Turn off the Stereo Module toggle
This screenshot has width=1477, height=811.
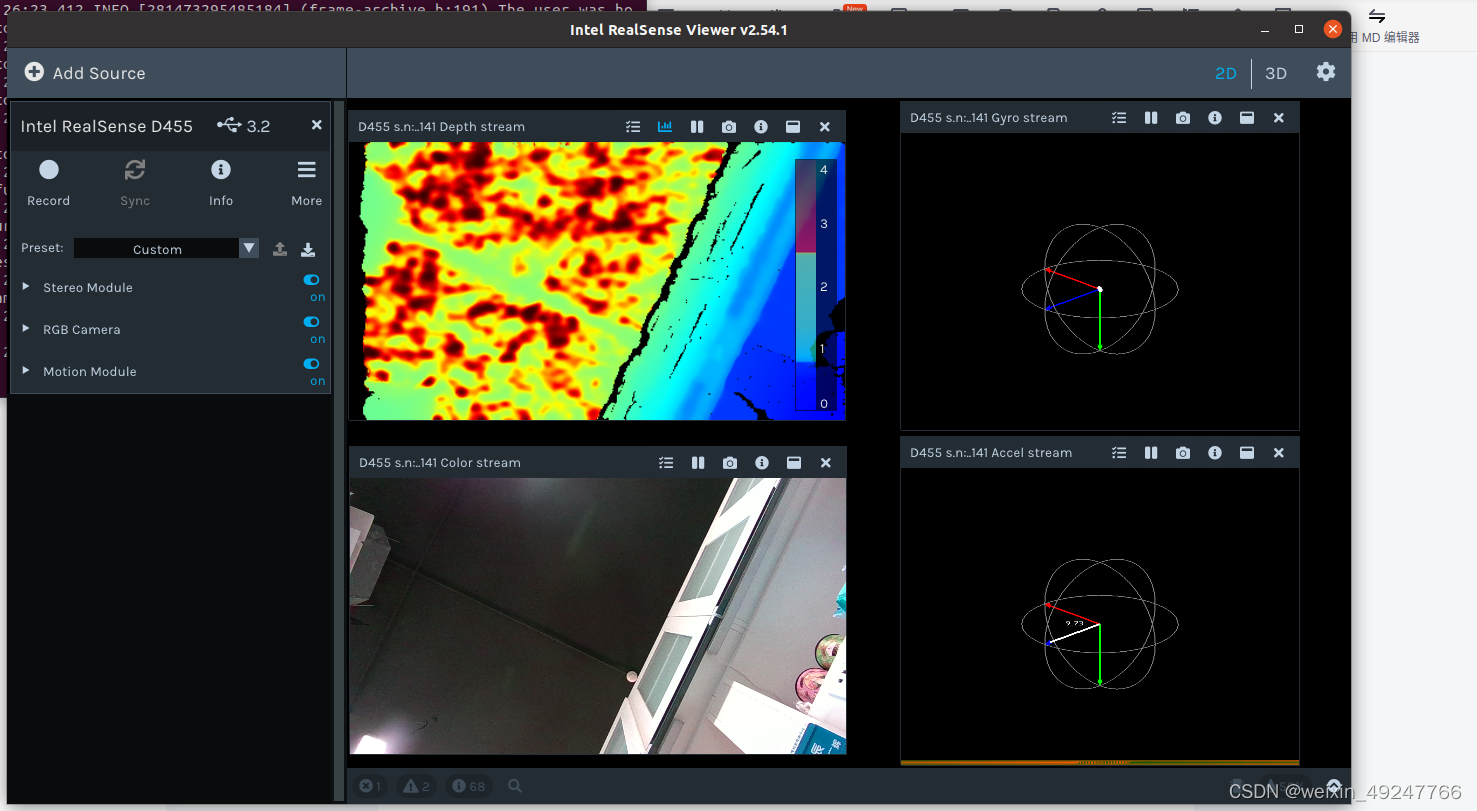[x=312, y=281]
